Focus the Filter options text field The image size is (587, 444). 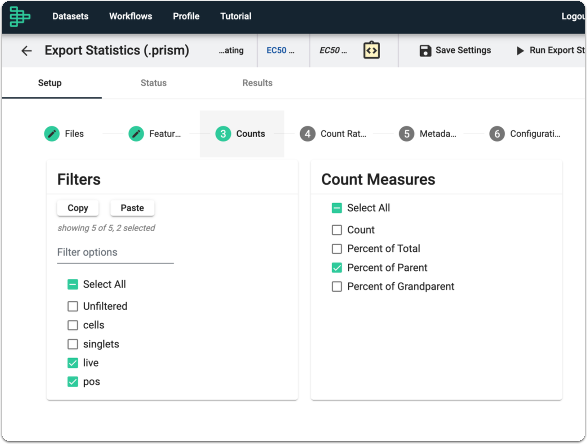click(x=115, y=253)
